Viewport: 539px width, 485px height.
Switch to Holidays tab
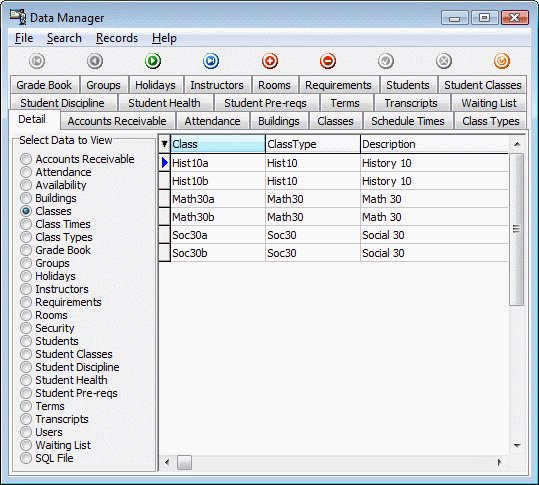tap(155, 85)
